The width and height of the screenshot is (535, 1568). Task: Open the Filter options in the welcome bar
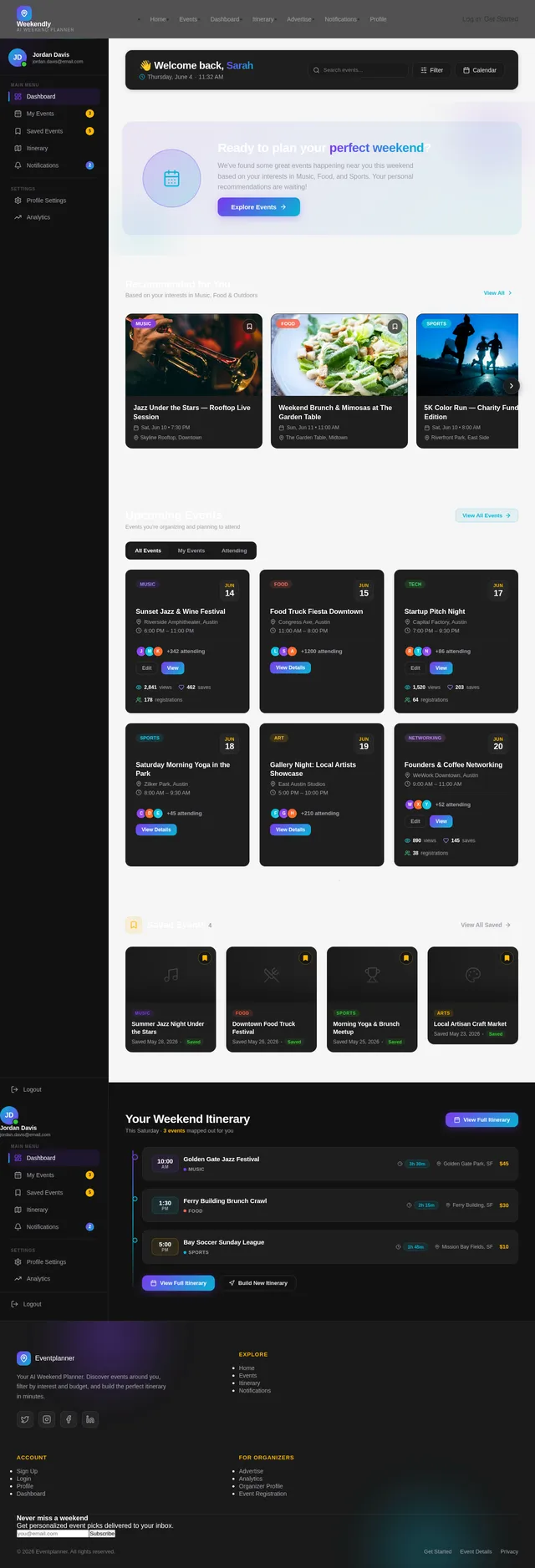coord(432,70)
